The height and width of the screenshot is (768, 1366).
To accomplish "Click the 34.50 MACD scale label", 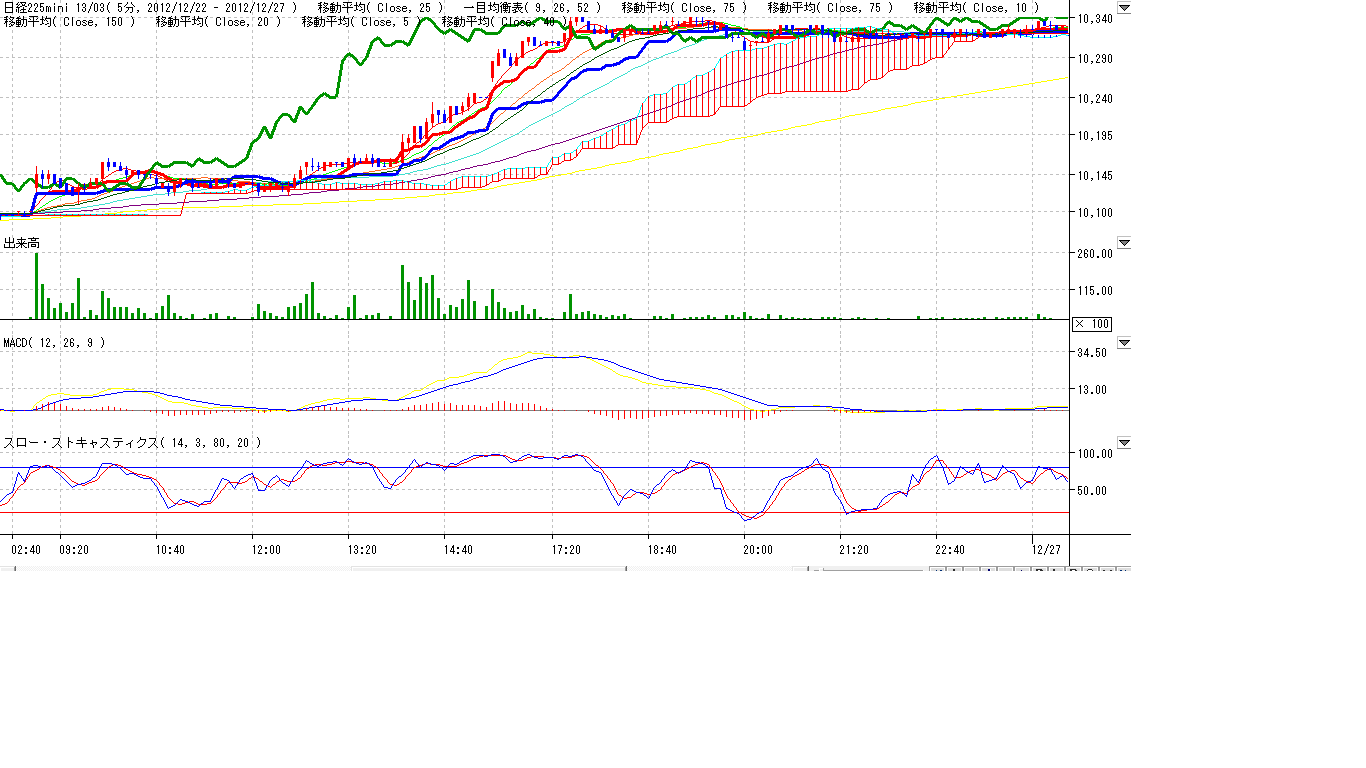I will point(1091,353).
